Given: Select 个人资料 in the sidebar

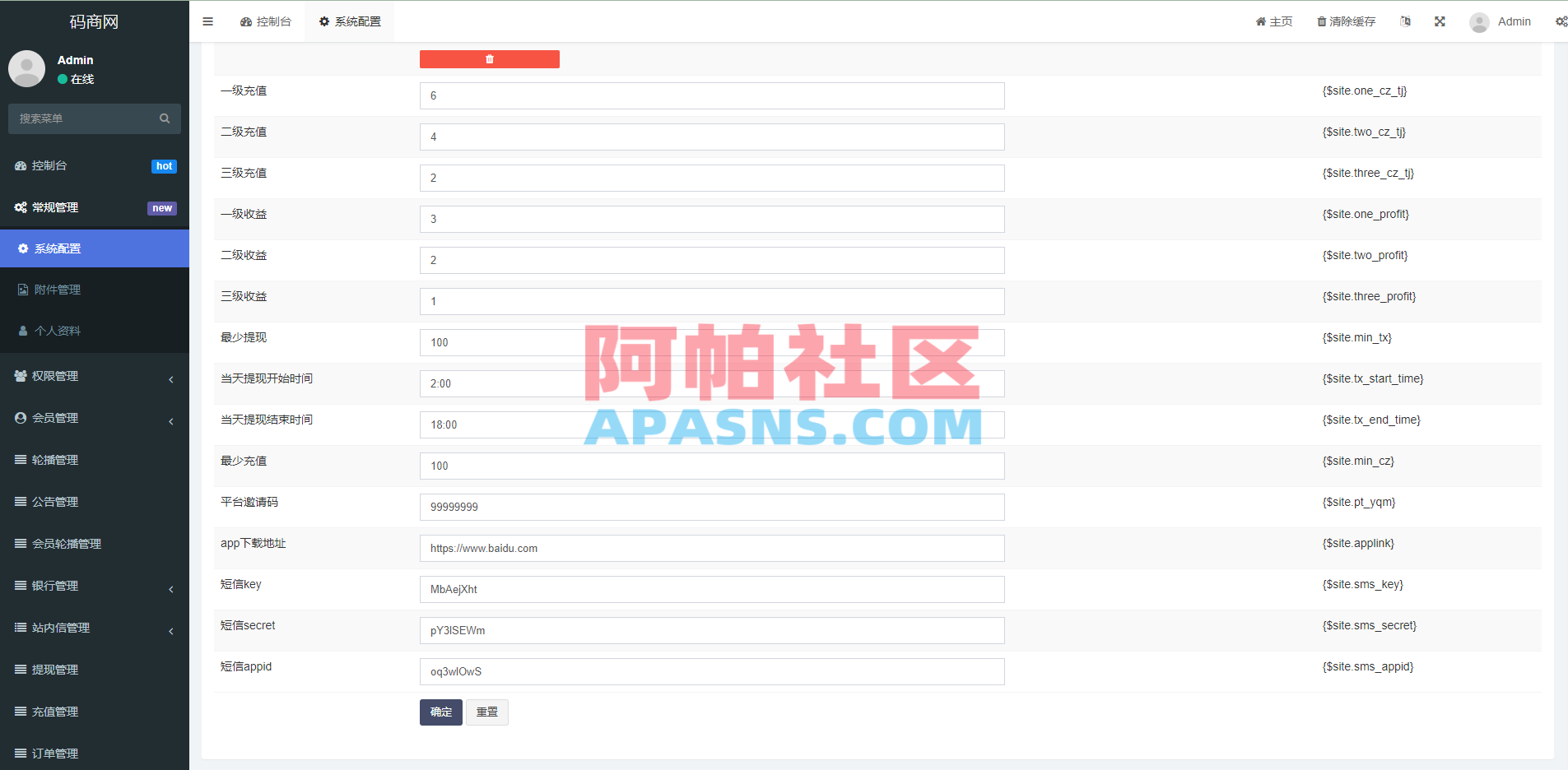Looking at the screenshot, I should click(x=95, y=331).
